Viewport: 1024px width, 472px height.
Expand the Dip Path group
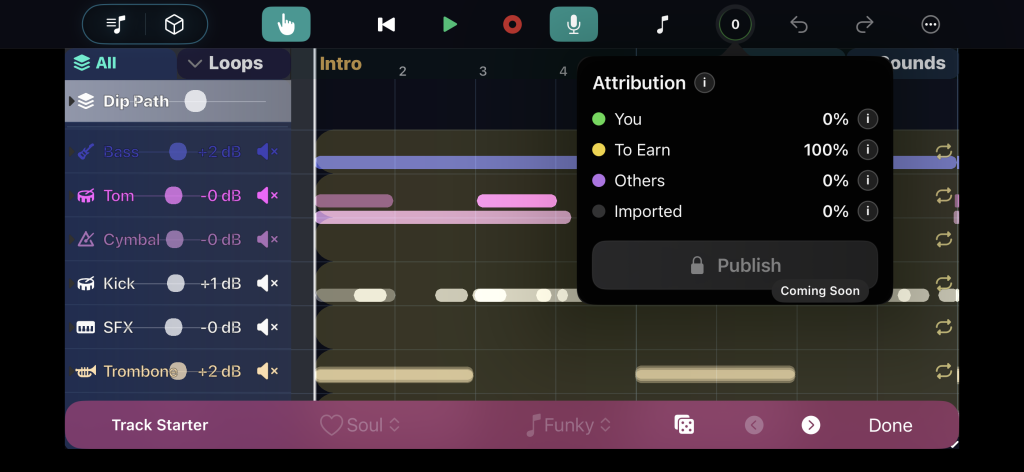(x=71, y=101)
